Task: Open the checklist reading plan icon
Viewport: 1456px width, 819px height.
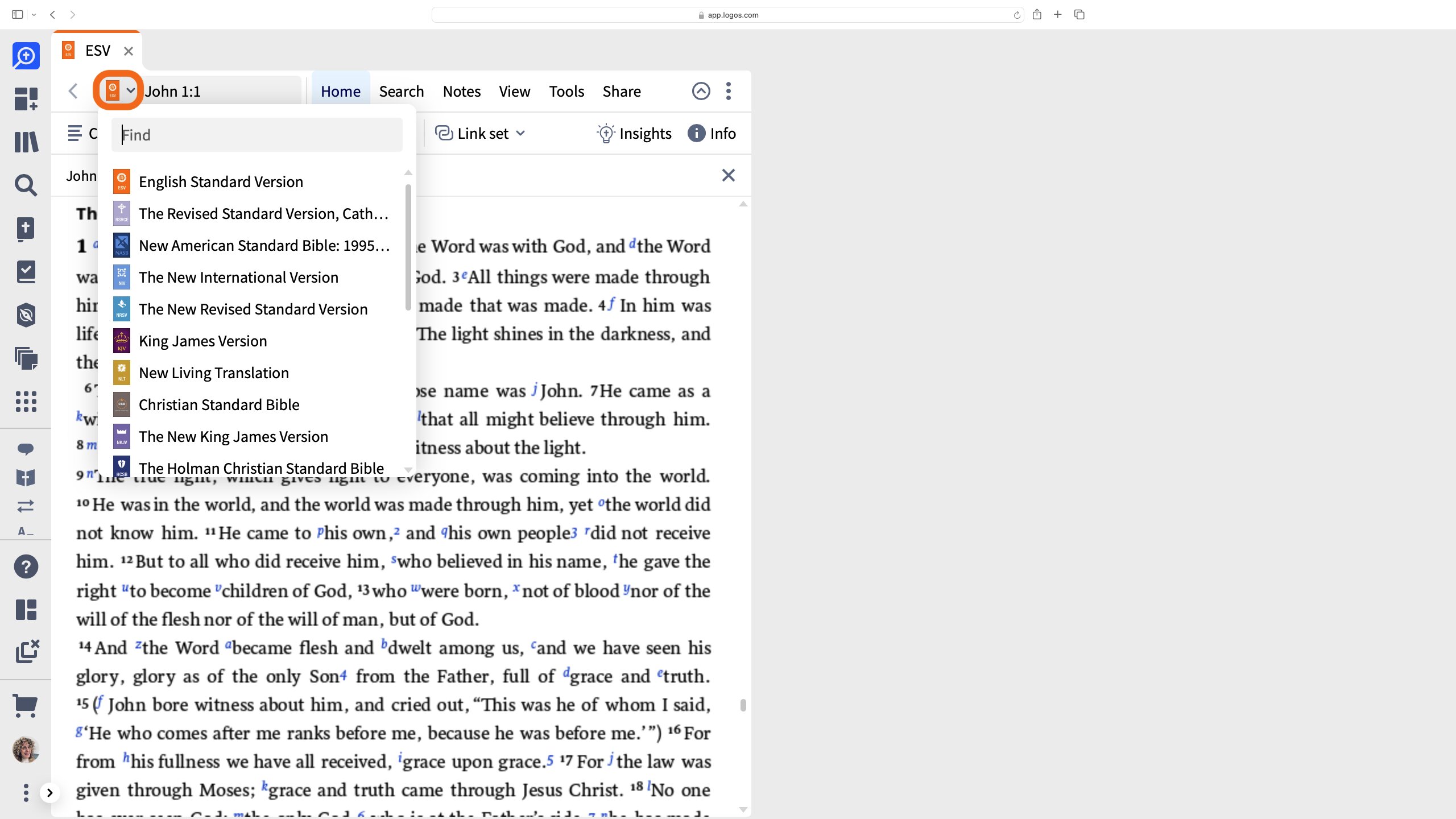Action: click(x=26, y=272)
